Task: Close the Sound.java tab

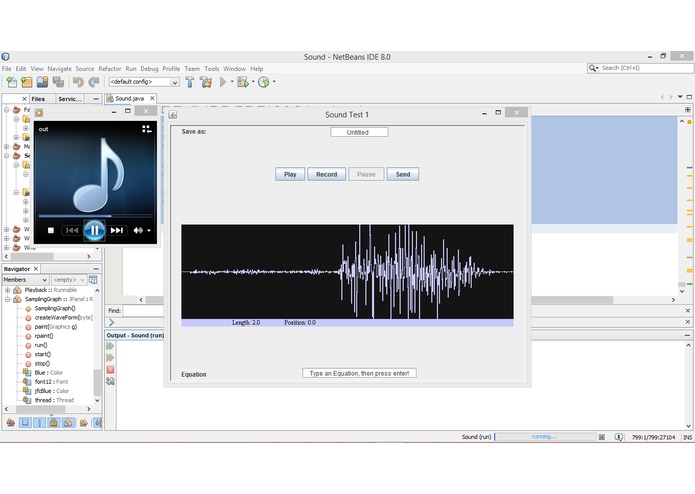Action: click(x=152, y=98)
